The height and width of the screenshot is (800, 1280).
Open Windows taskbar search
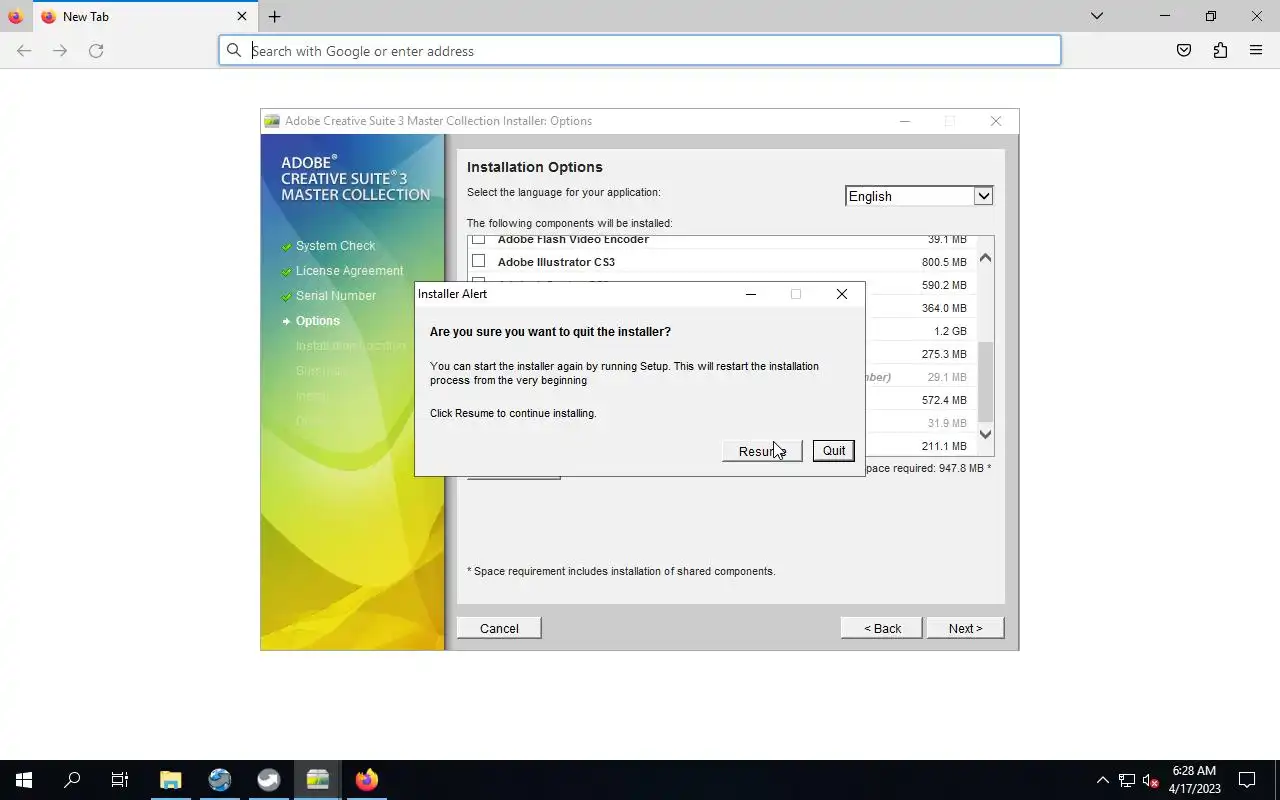coord(72,780)
